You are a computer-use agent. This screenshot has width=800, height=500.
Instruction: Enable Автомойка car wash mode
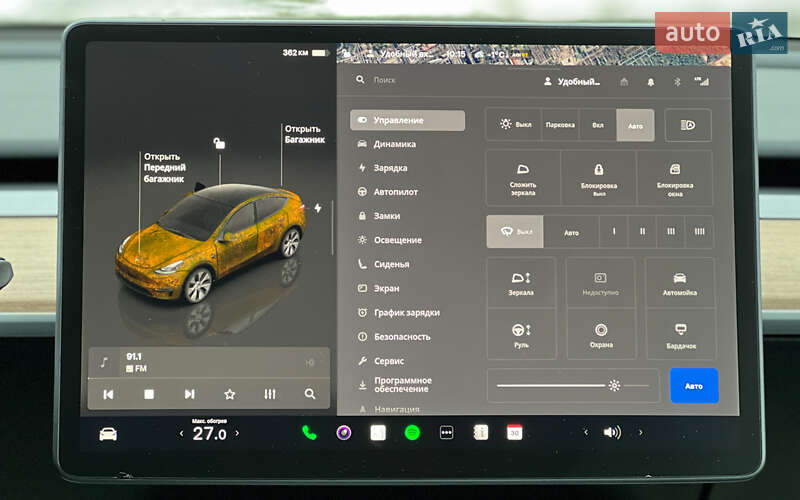[680, 283]
